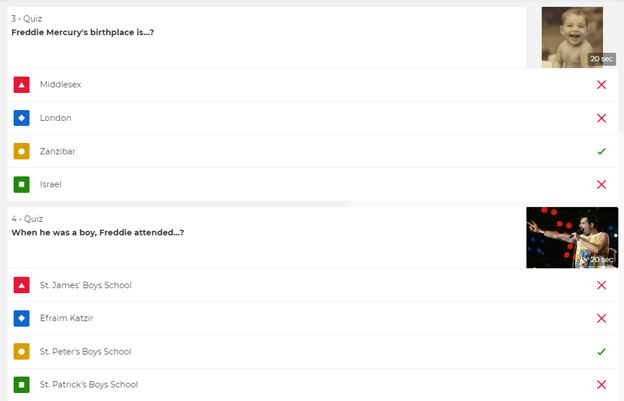Click the green checkmark for St. Peter's Boys School
This screenshot has width=624, height=401.
pyautogui.click(x=601, y=352)
